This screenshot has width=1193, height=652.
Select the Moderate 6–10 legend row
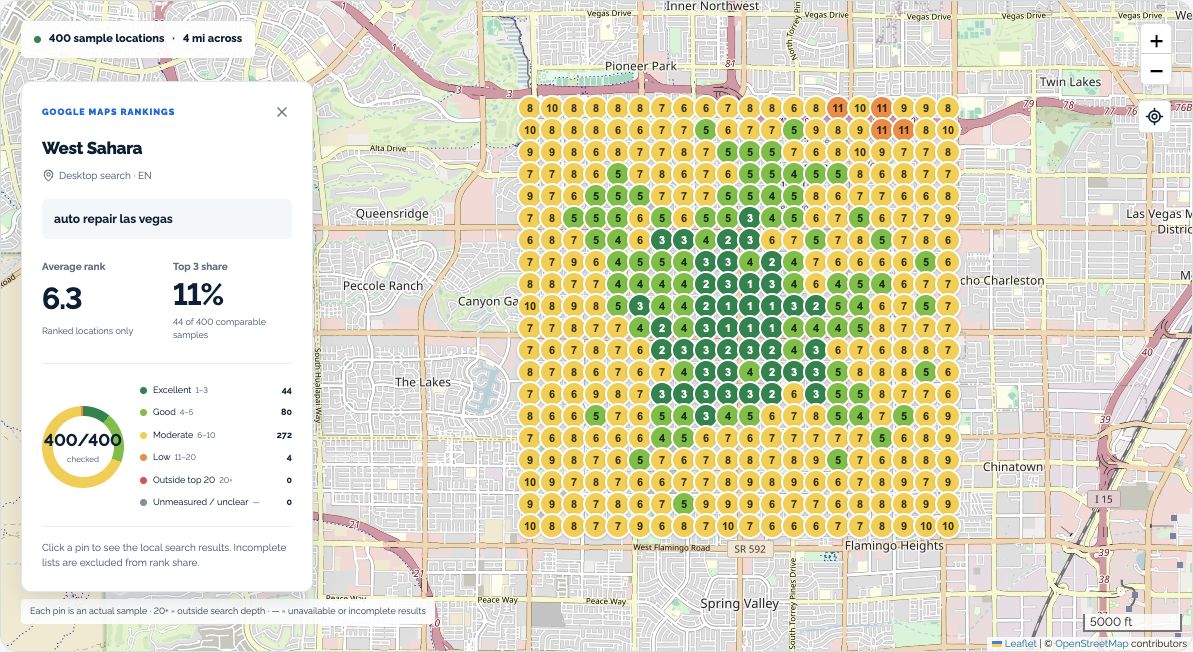tap(215, 435)
